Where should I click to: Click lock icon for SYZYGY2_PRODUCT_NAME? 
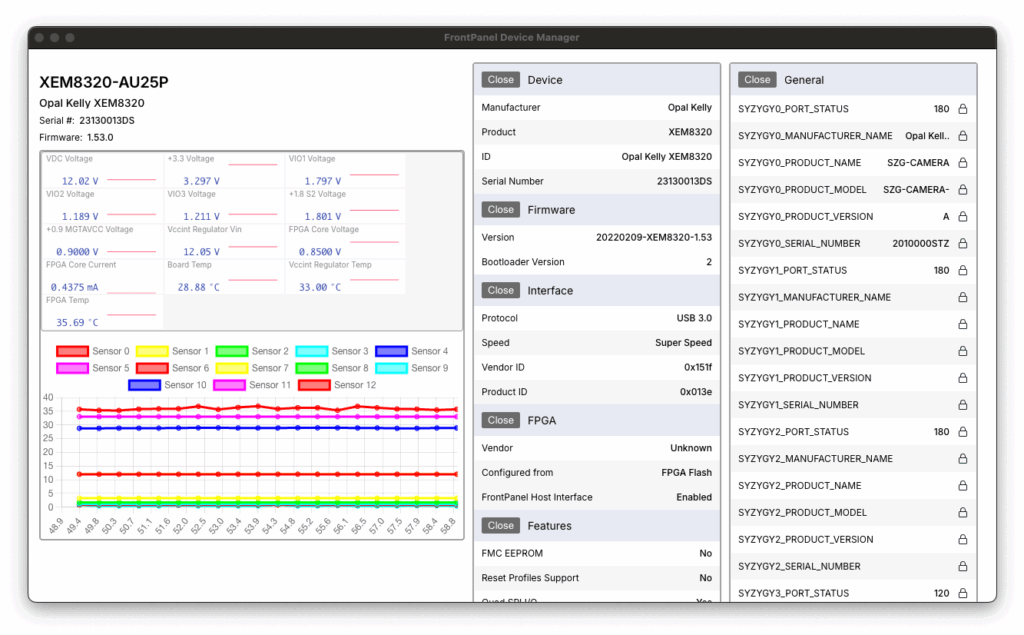tap(963, 485)
